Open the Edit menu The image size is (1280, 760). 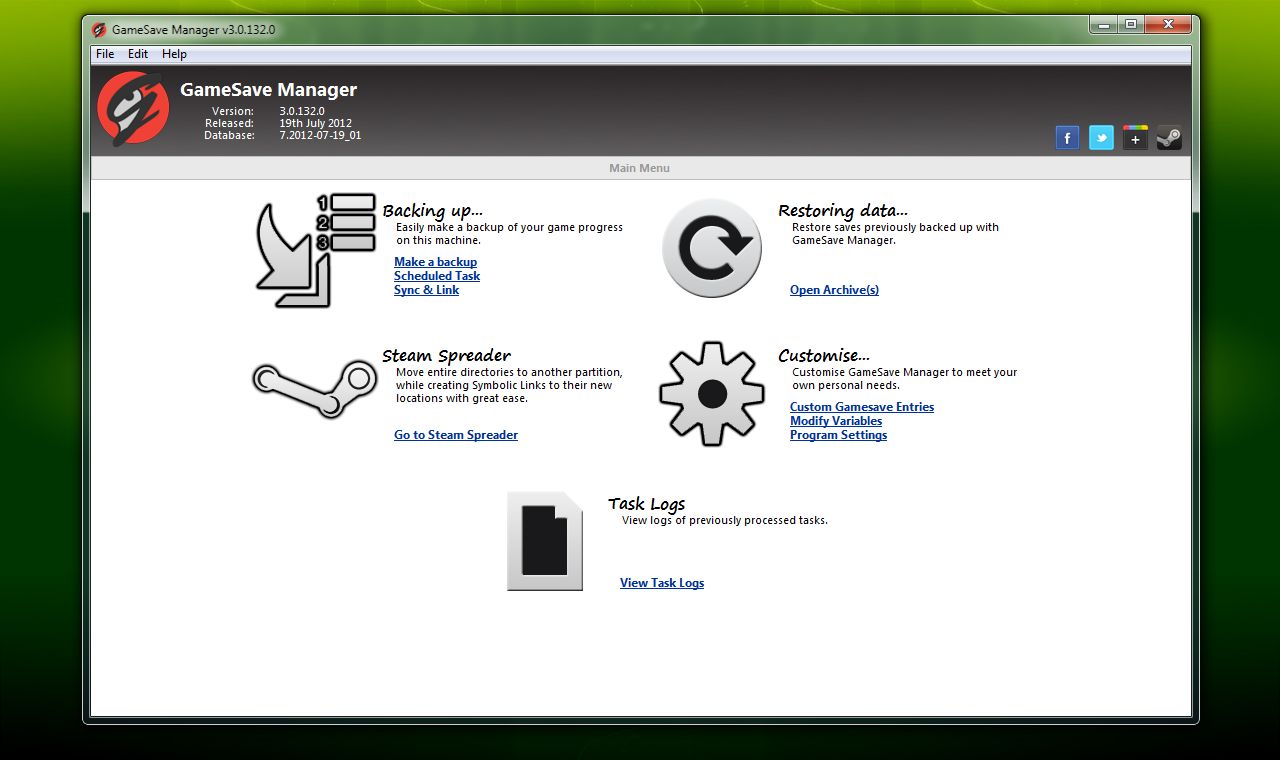[138, 54]
